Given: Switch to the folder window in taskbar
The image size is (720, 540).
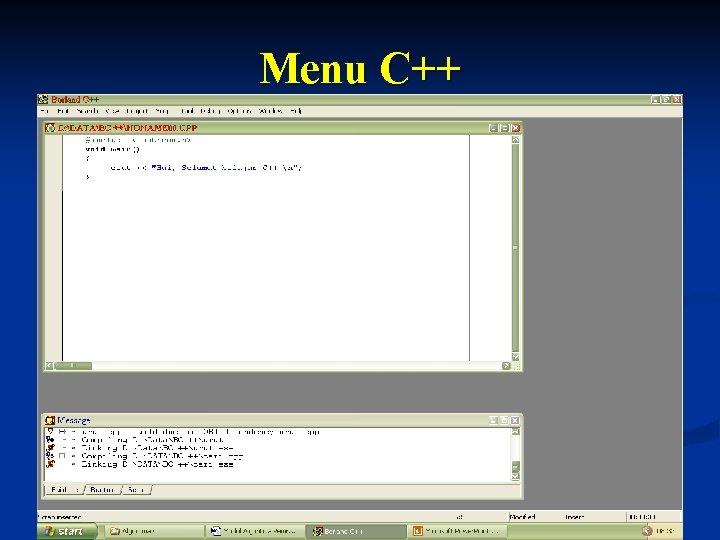Looking at the screenshot, I should coord(152,531).
